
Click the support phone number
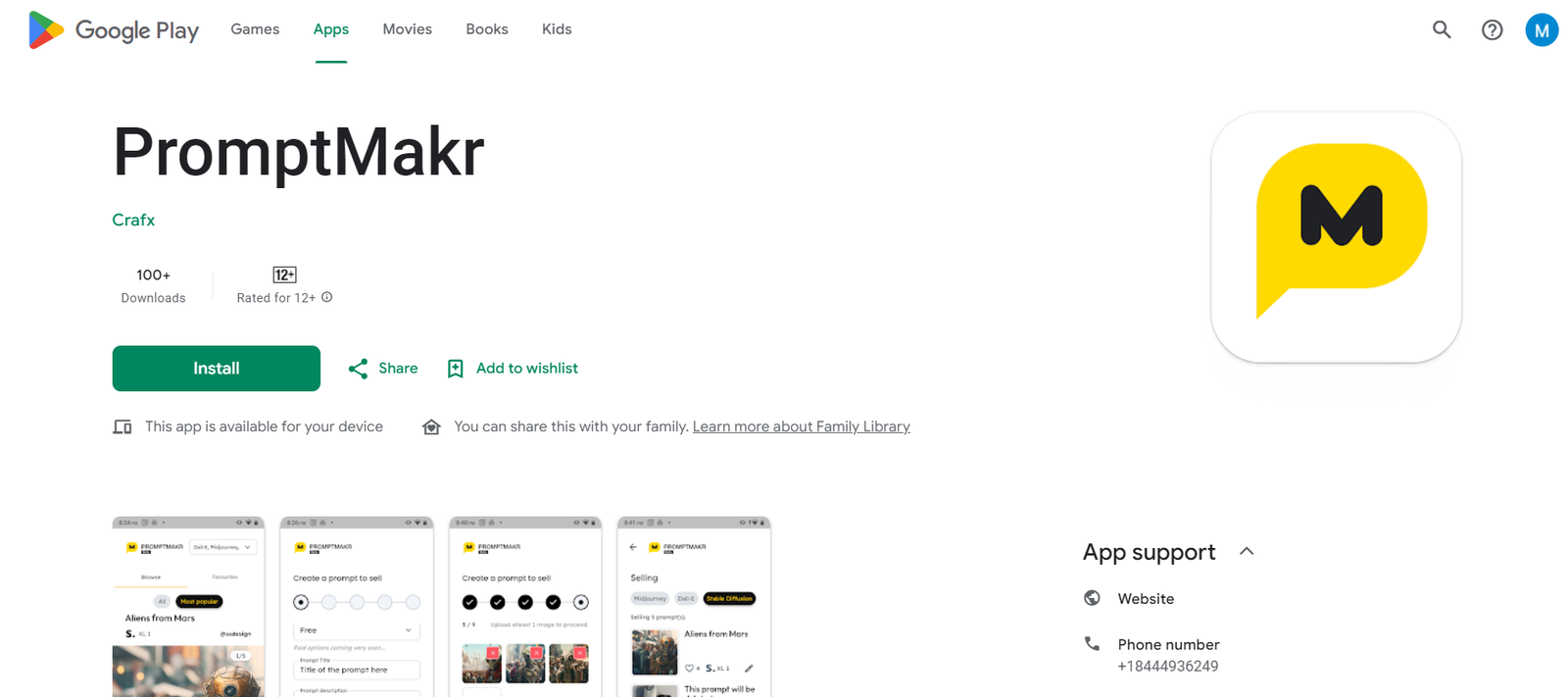[1167, 666]
